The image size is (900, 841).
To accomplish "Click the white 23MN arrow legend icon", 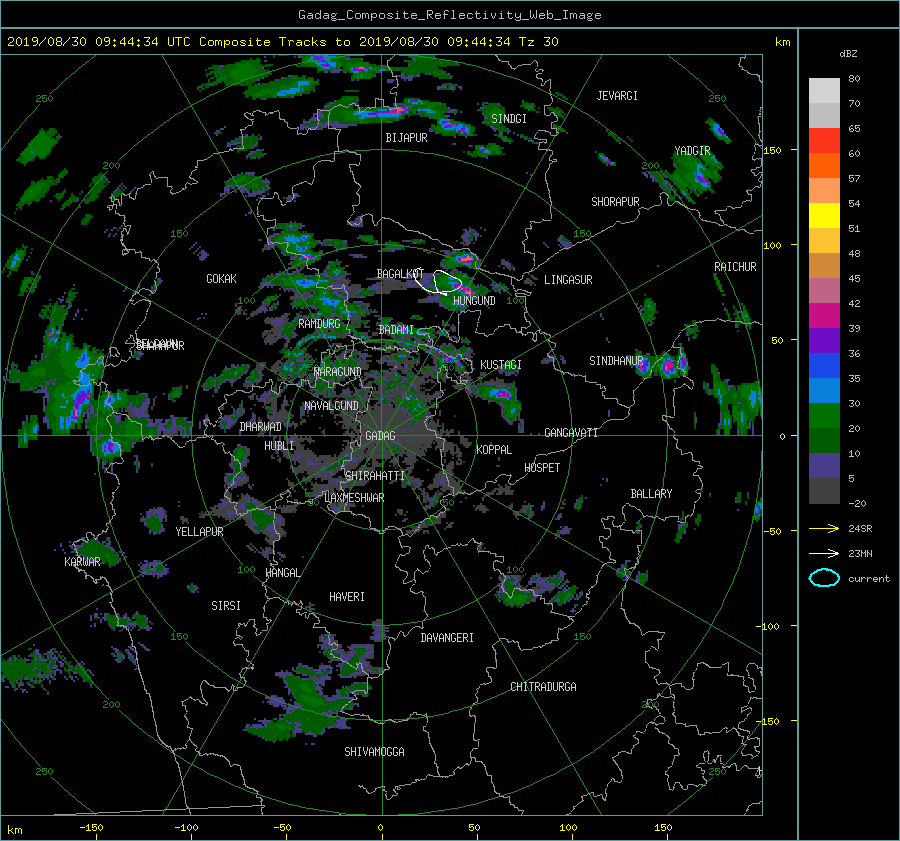I will pyautogui.click(x=824, y=553).
